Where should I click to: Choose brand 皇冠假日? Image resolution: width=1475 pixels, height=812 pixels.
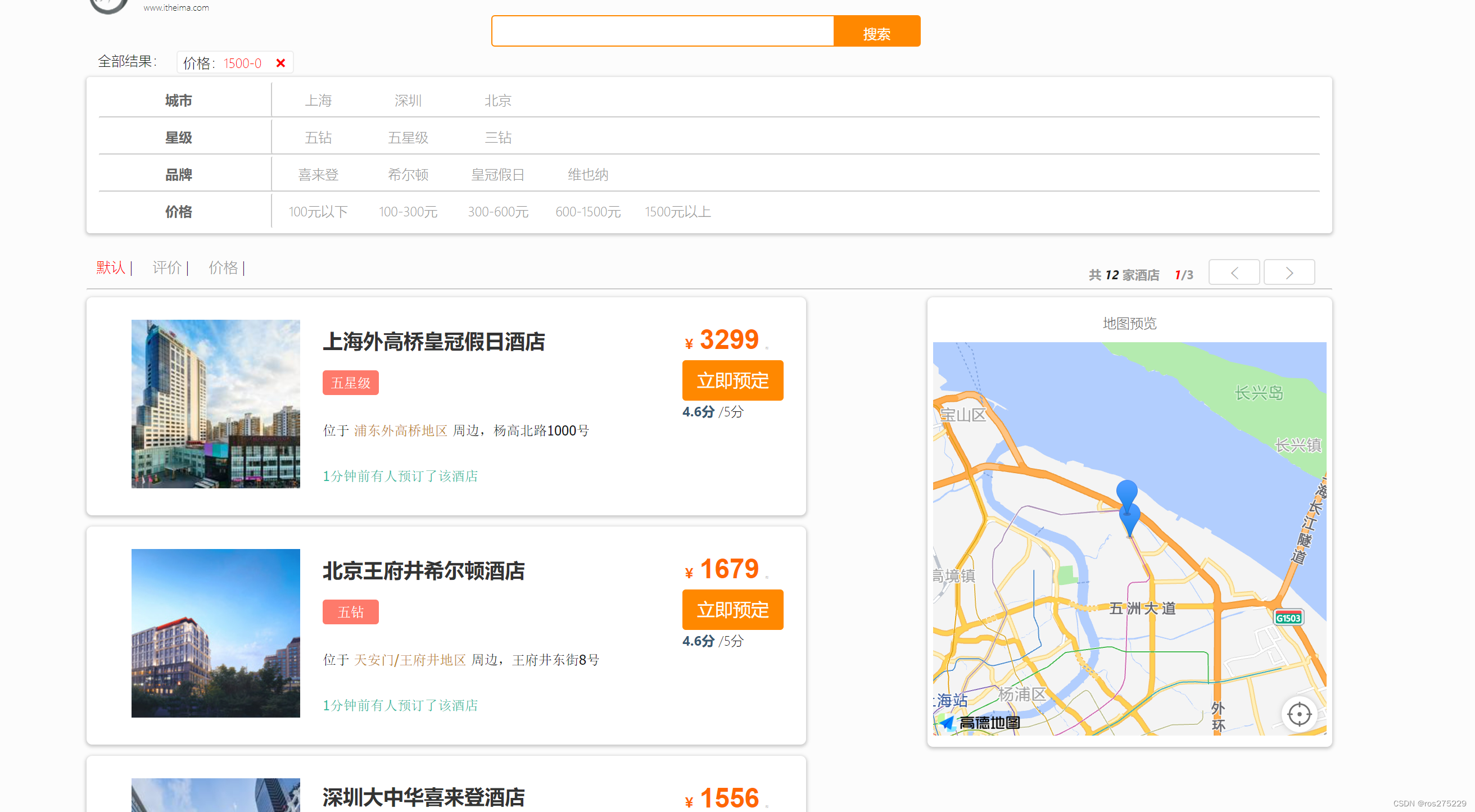[498, 175]
